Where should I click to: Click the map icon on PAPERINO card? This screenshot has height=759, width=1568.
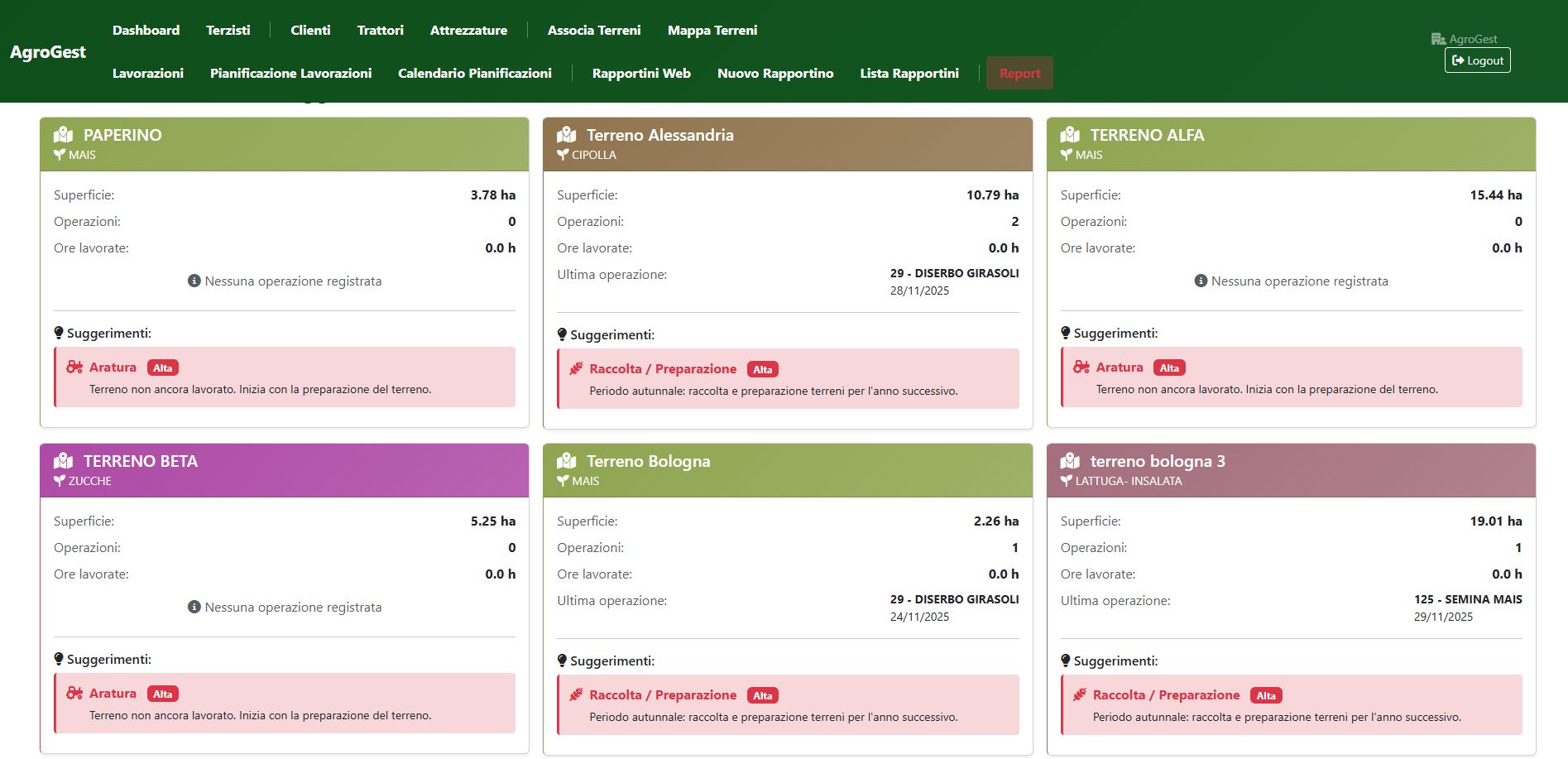[63, 135]
